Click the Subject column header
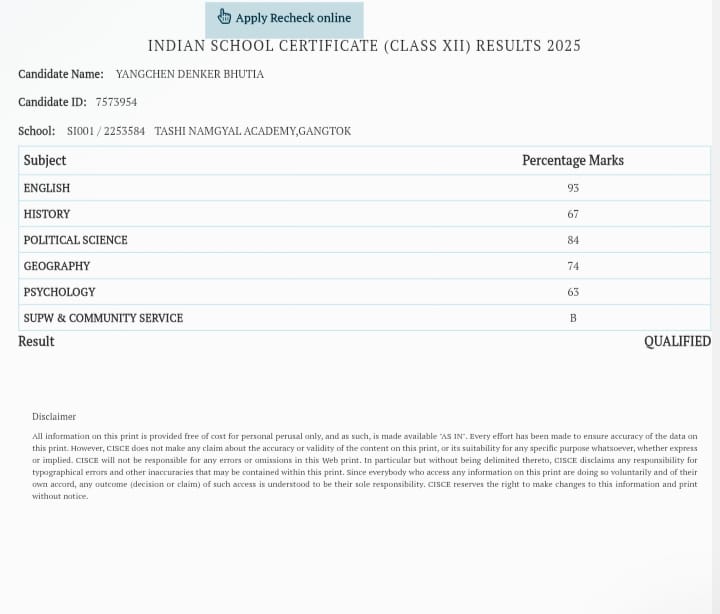The height and width of the screenshot is (614, 720). [x=45, y=160]
